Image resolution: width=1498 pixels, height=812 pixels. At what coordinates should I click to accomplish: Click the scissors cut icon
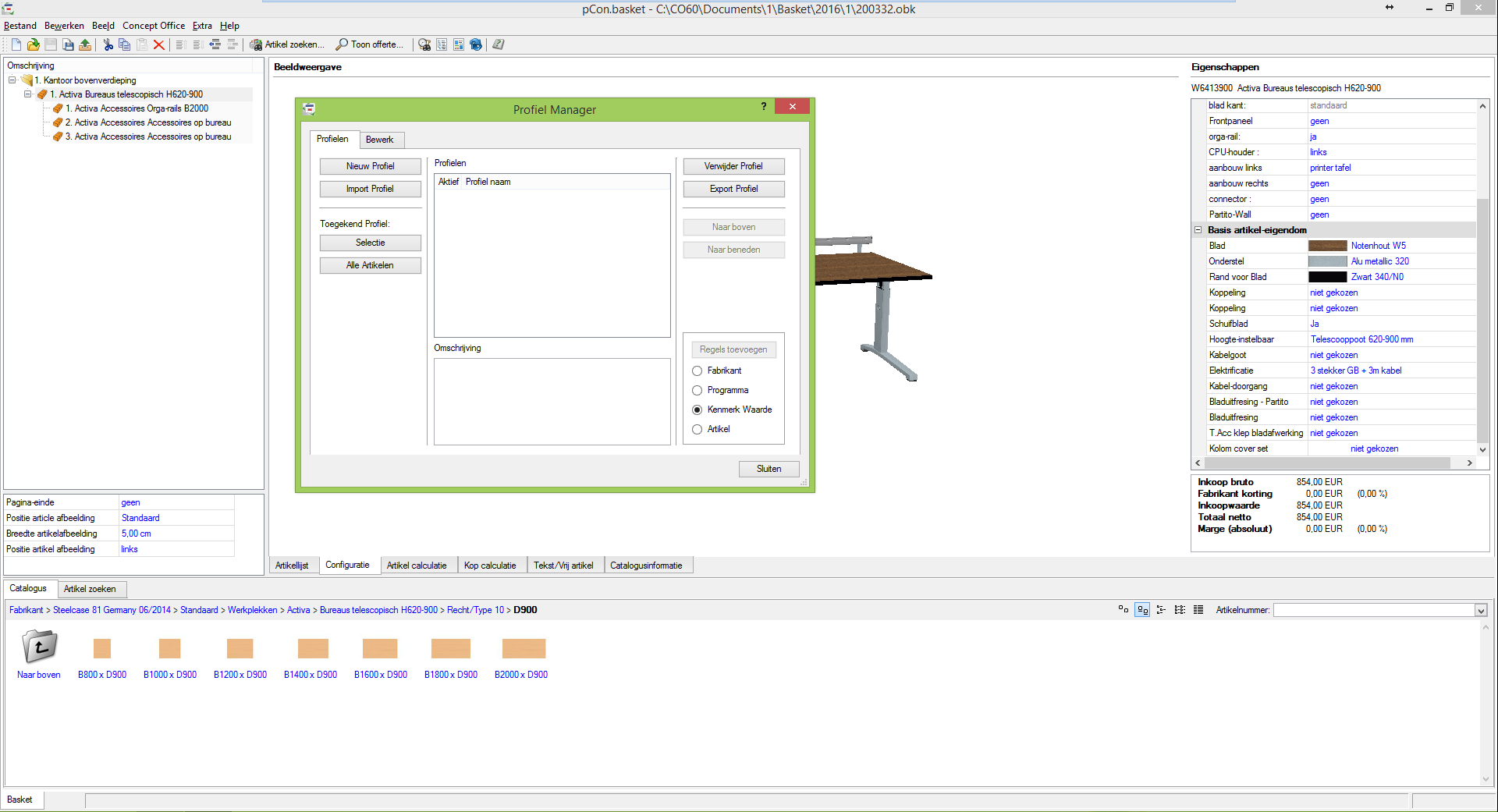coord(108,44)
